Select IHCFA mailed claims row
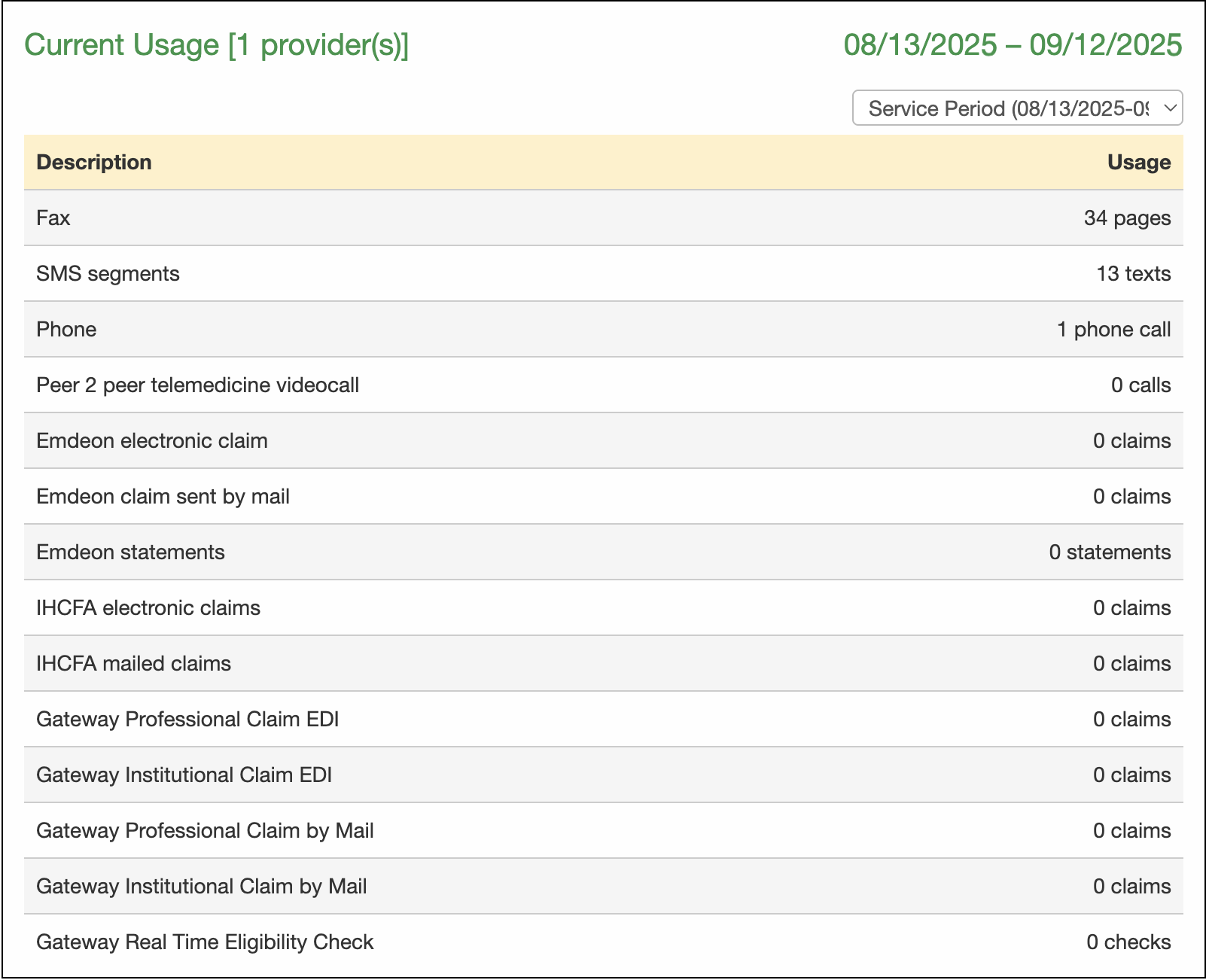1206x980 pixels. click(x=133, y=664)
